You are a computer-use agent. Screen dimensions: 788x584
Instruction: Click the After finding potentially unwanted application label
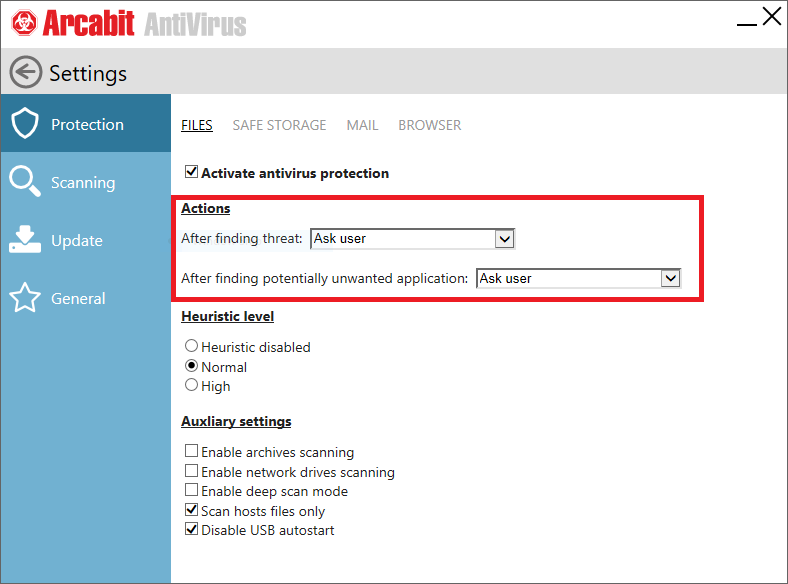click(325, 278)
